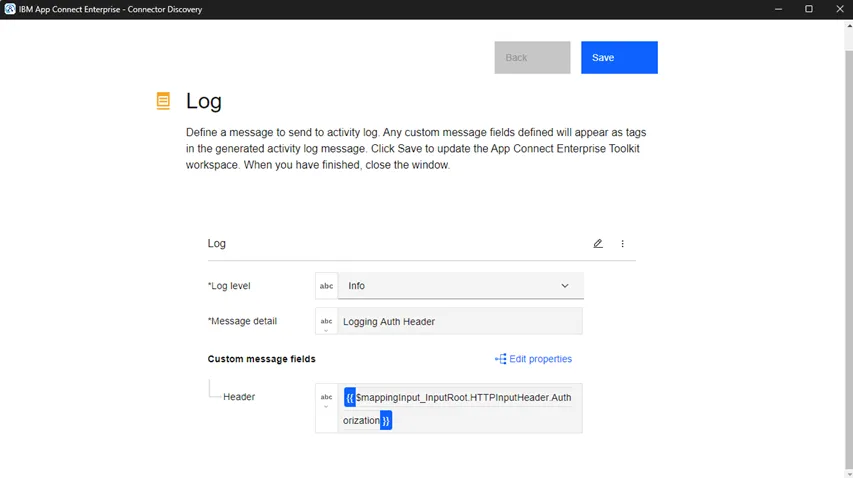Maximize the Connector Discovery window
The height and width of the screenshot is (478, 853).
[x=809, y=9]
